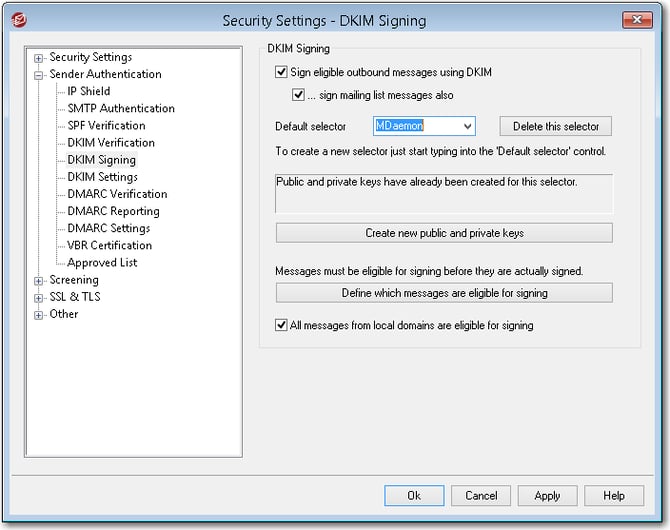This screenshot has width=670, height=530.
Task: Click the public and private keys status box
Action: (444, 193)
